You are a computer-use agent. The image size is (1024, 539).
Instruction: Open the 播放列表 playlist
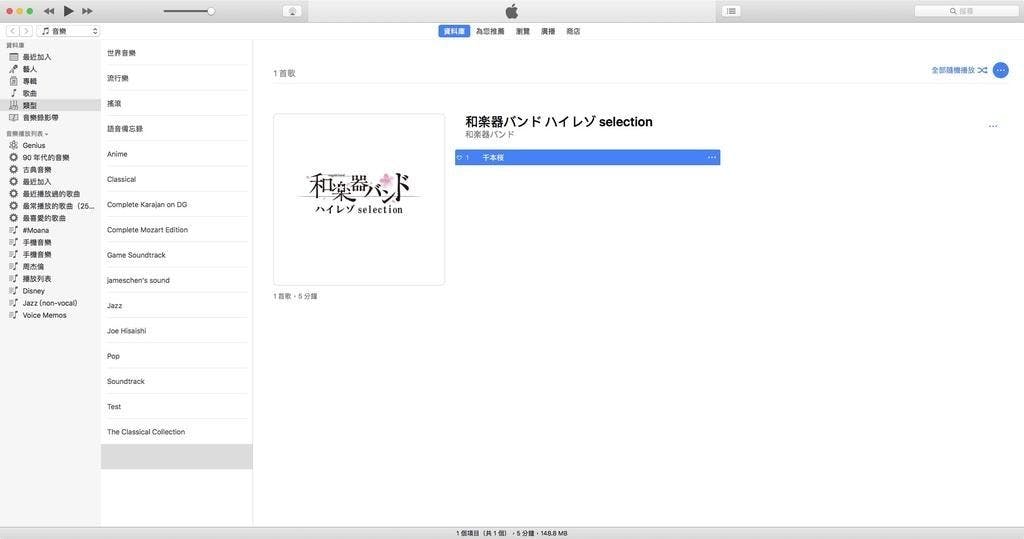(x=50, y=278)
